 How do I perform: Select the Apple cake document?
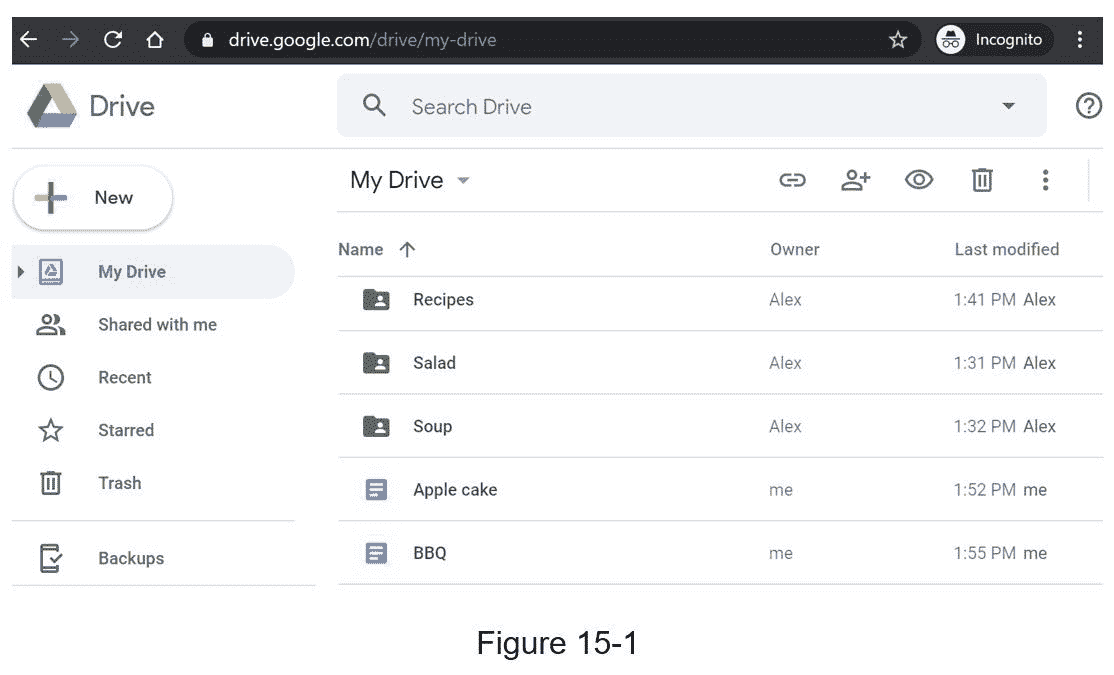pos(455,490)
